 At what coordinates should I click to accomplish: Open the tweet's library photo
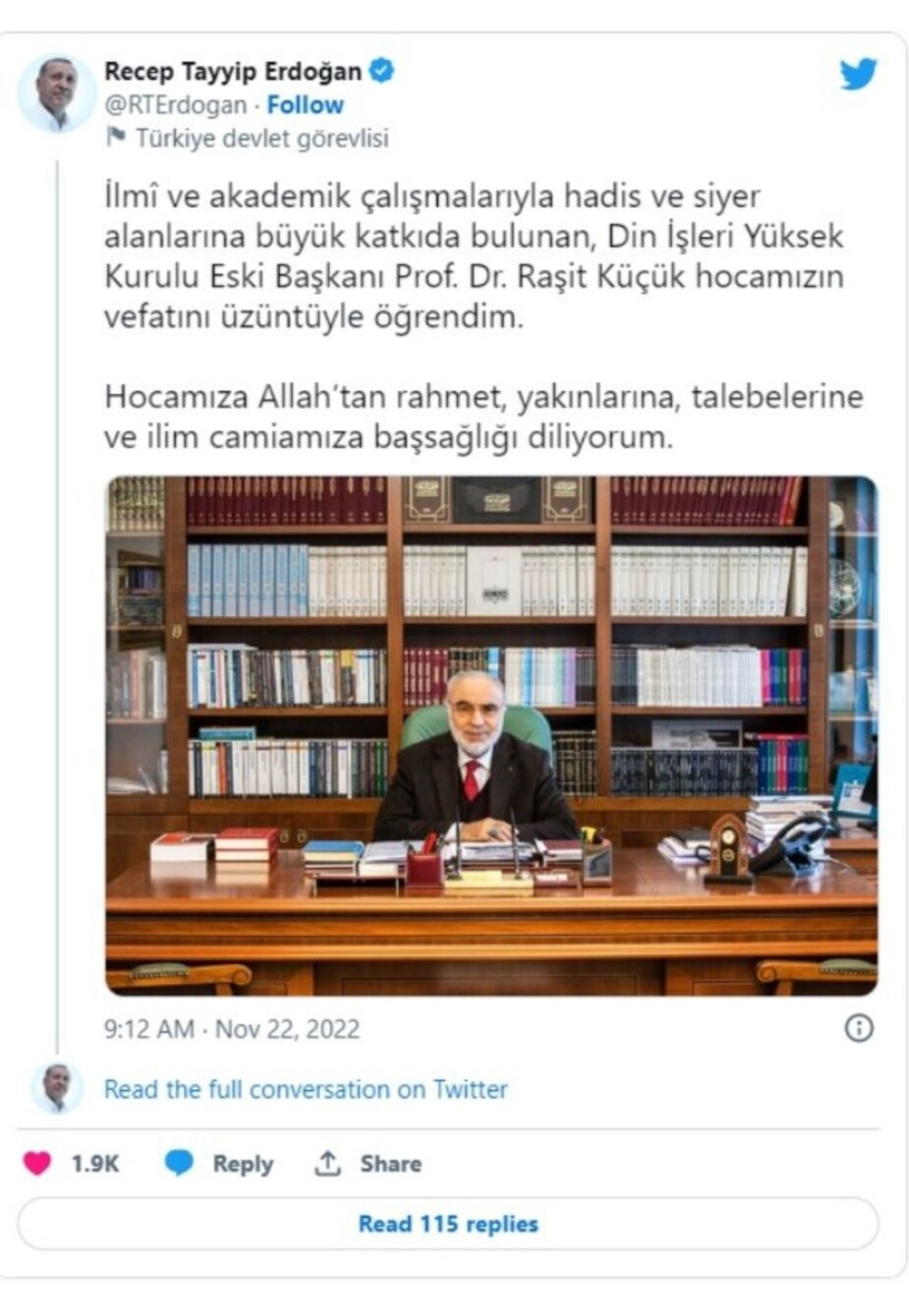pyautogui.click(x=491, y=735)
